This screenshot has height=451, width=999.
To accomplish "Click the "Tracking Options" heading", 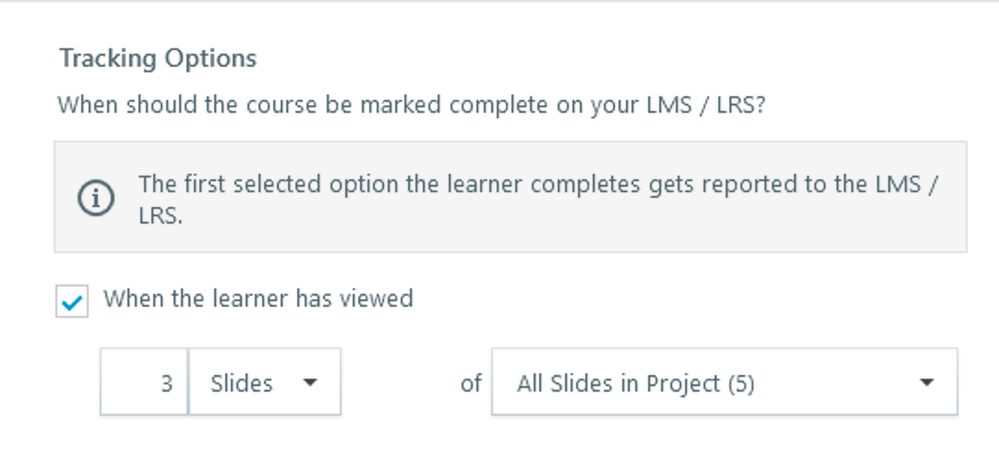I will click(157, 59).
